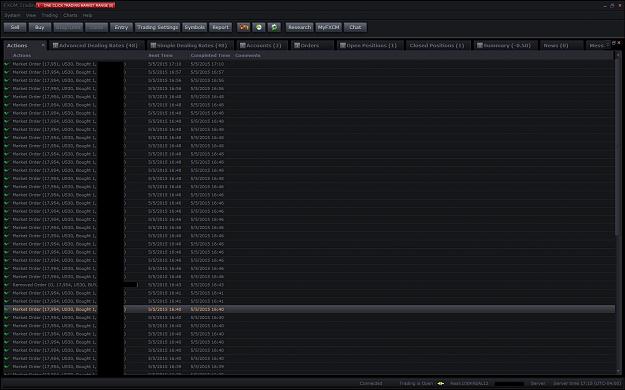The width and height of the screenshot is (625, 390).
Task: Click the vertical scrollbar in the Actions list
Action: [x=618, y=148]
